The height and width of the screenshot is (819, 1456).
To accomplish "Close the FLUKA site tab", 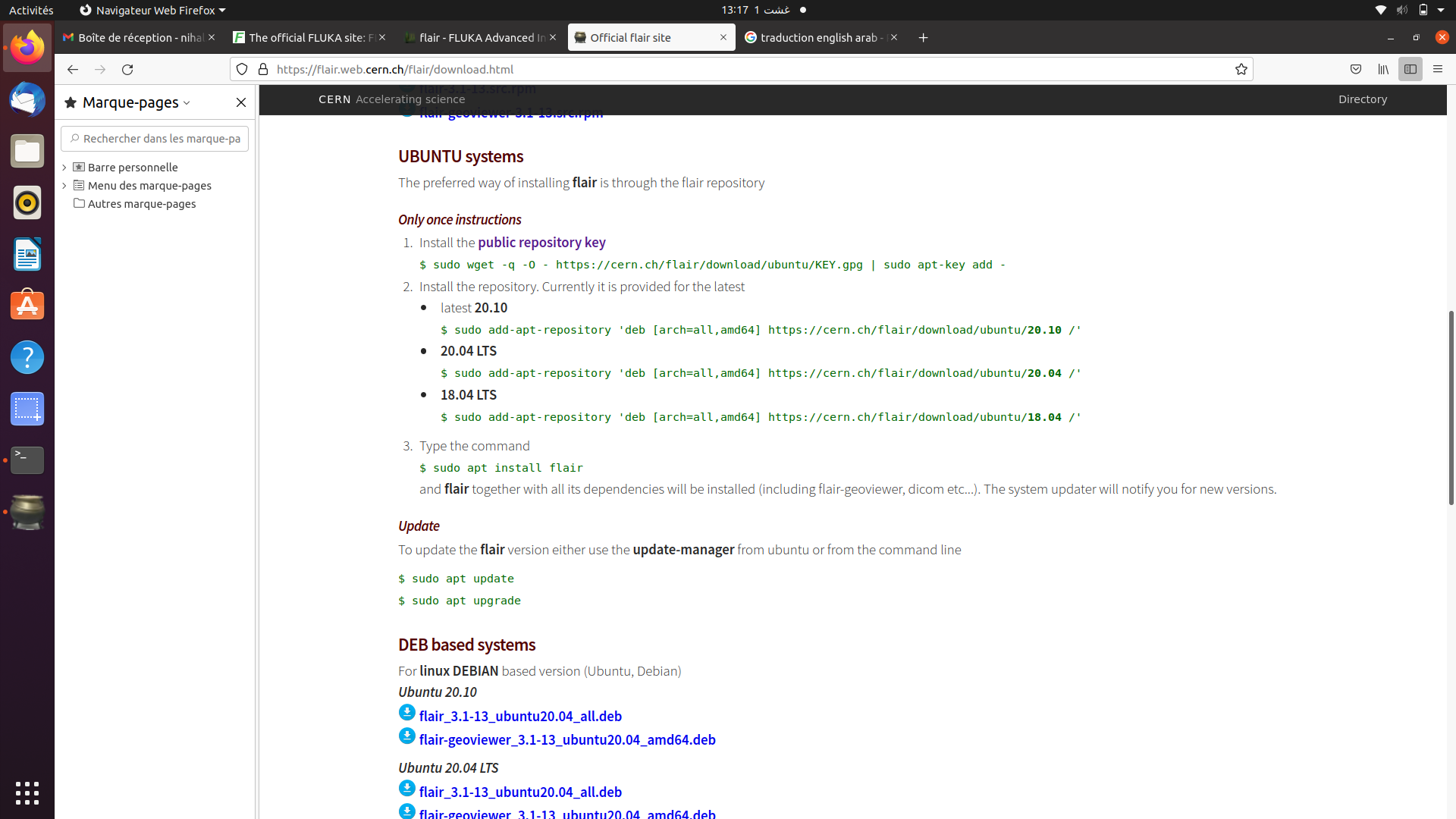I will pos(382,37).
